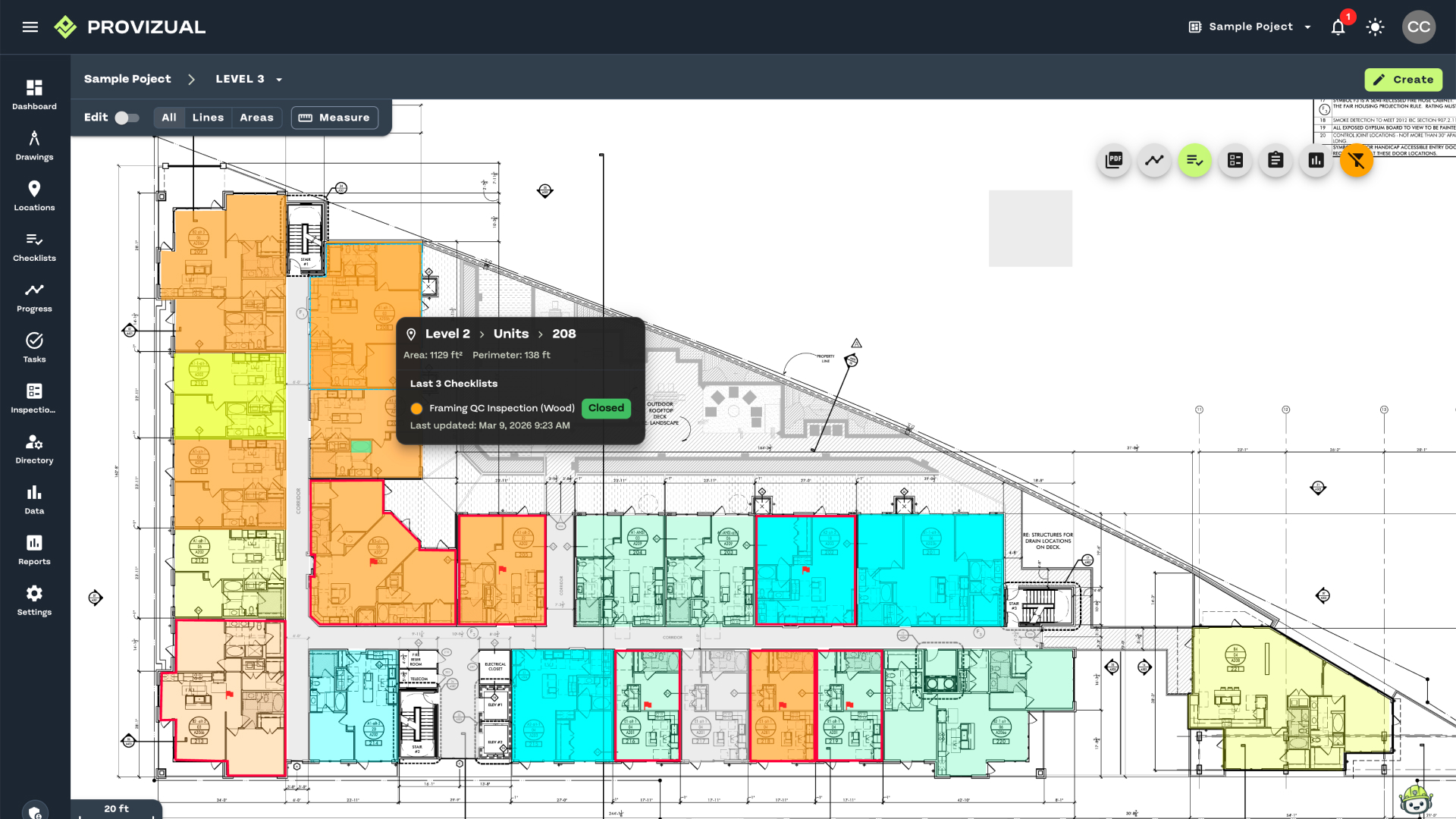Open the robot assistant chat icon
Screen dimensions: 1456x819
click(x=1416, y=799)
